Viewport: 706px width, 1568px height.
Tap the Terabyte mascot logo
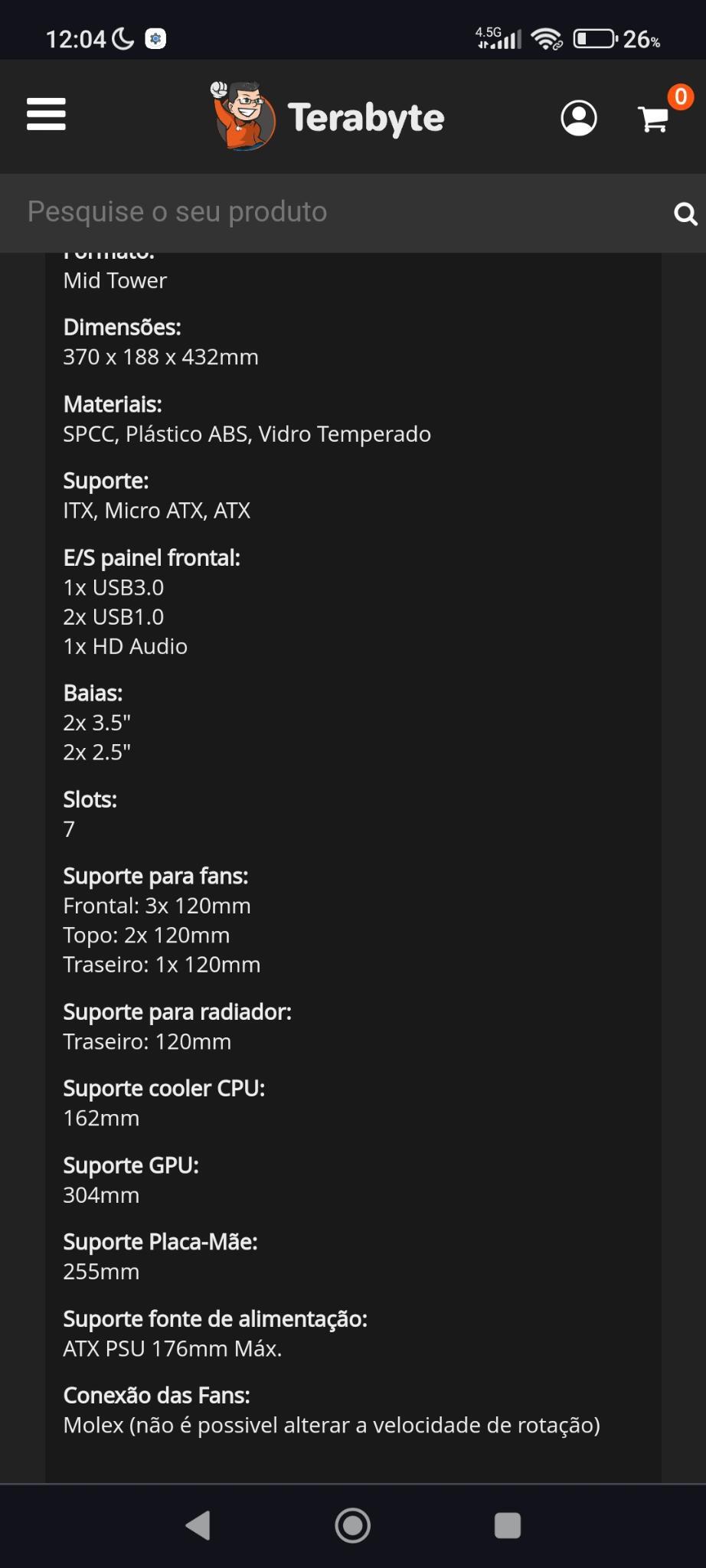(x=242, y=116)
